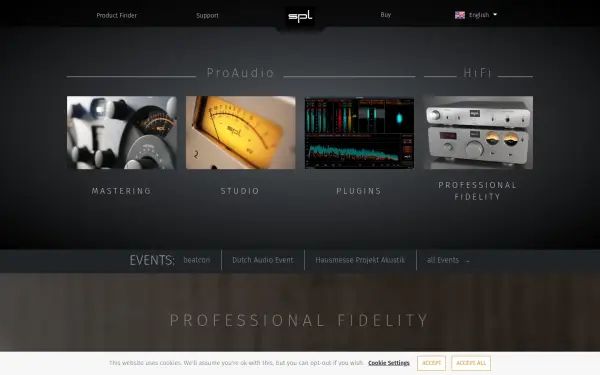Open the beatcon event link
Viewport: 600px width, 375px height.
197,260
